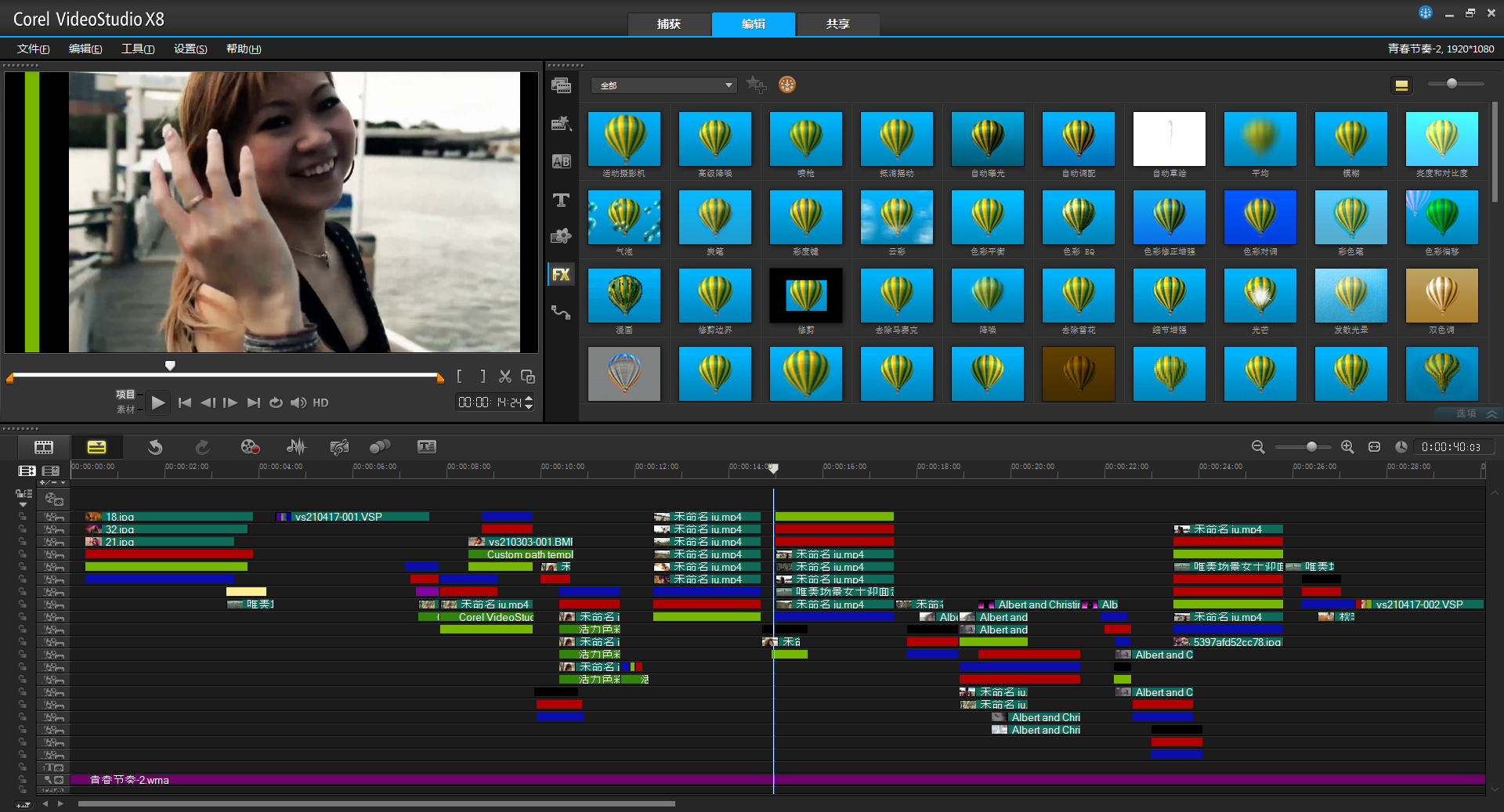Click the project duration clock icon
The image size is (1504, 812).
[1401, 446]
